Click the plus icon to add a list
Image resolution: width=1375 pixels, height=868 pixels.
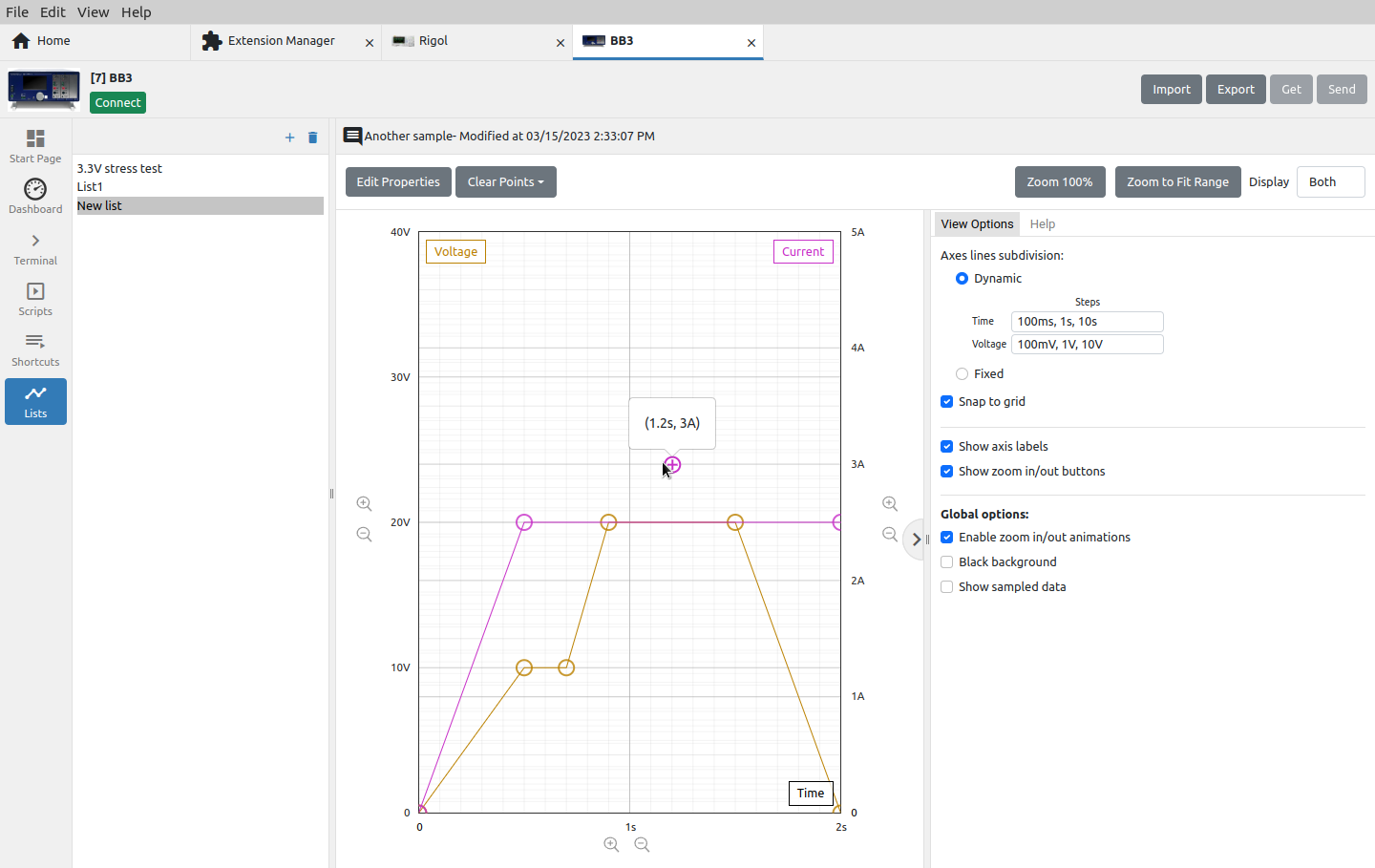tap(289, 138)
